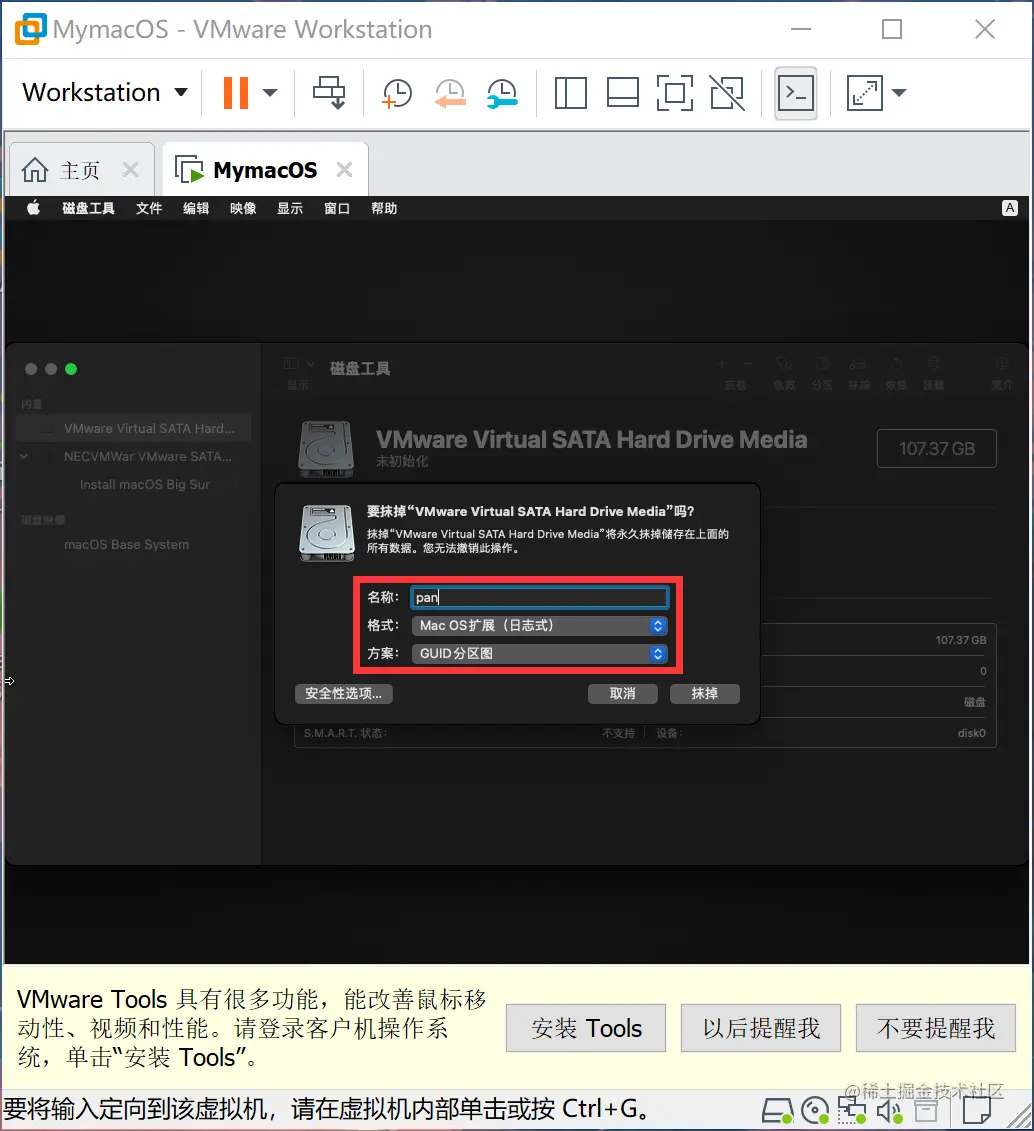Open the snapshot manager with wrench icon
1034x1131 pixels.
502,93
